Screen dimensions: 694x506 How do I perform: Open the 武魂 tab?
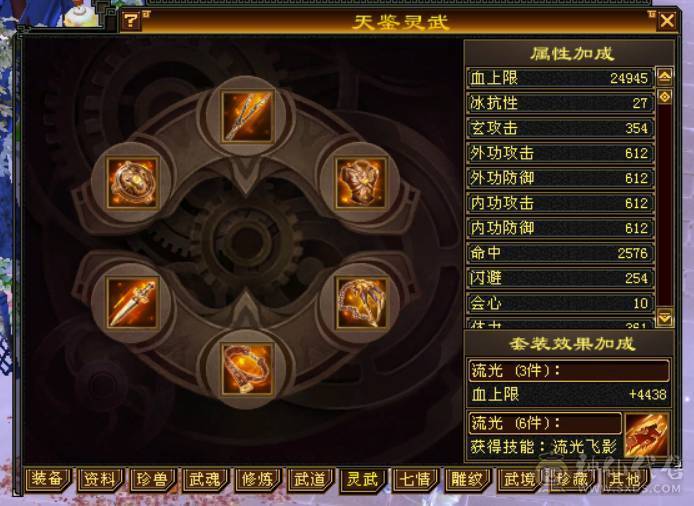(x=204, y=479)
